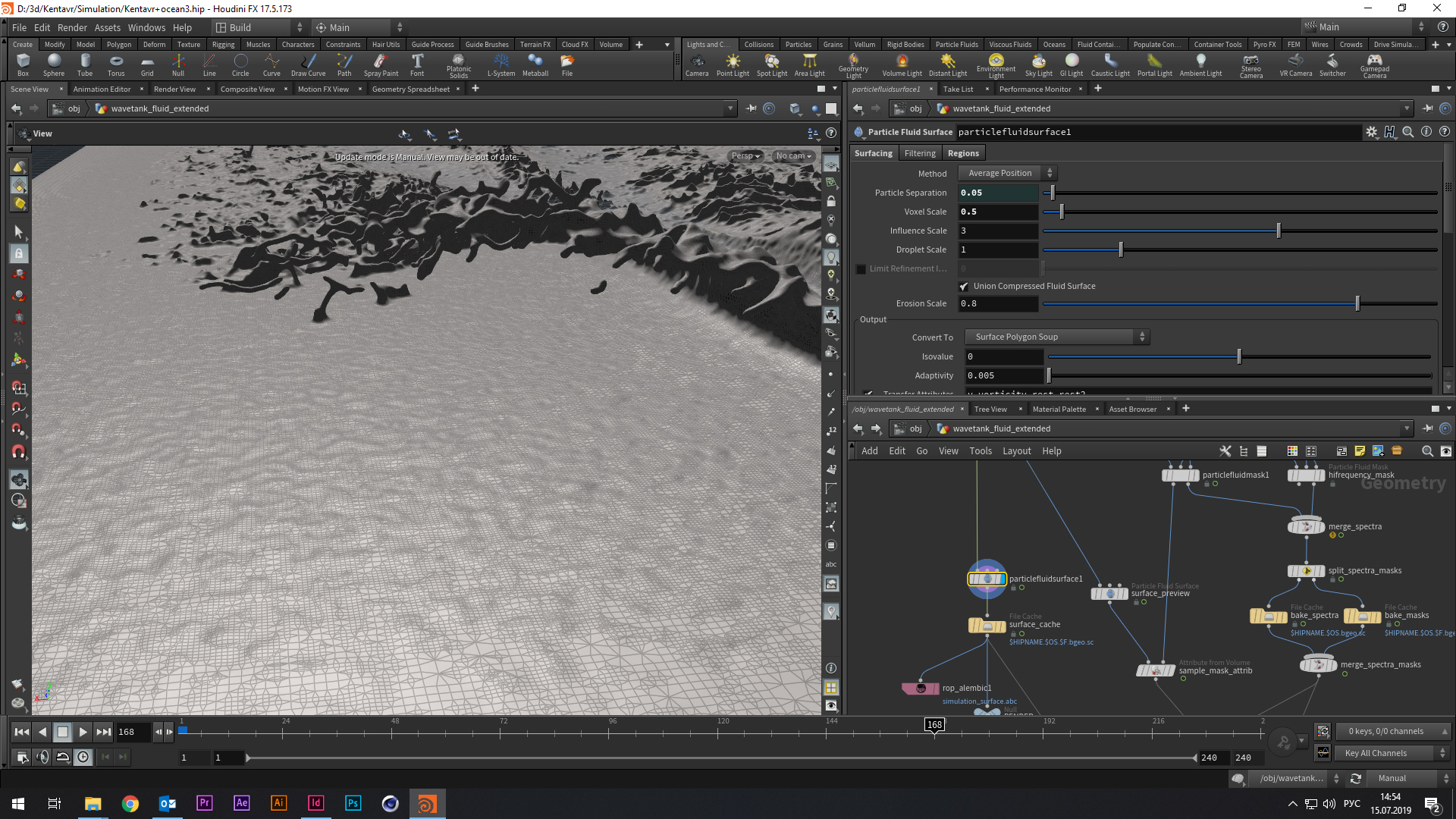Click the Gamepad Camera tool
Image resolution: width=1456 pixels, height=819 pixels.
[1374, 65]
